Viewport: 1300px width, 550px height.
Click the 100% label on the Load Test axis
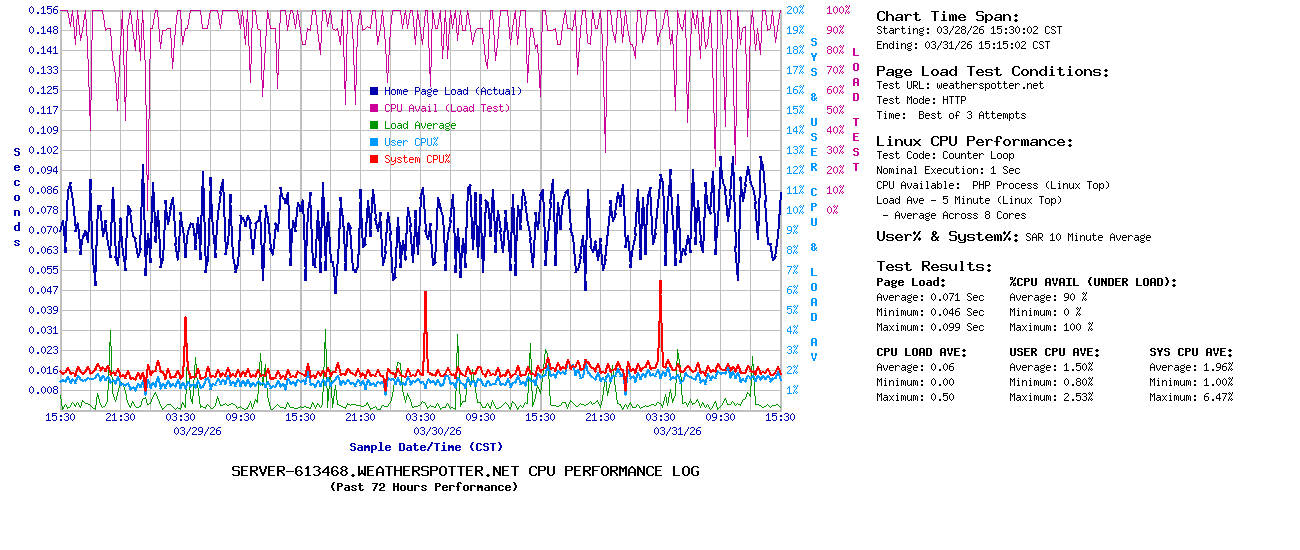point(838,10)
